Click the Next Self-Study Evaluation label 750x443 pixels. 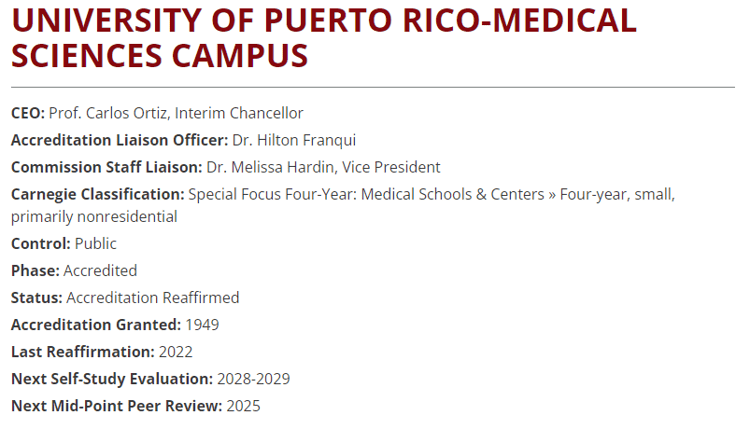point(112,379)
